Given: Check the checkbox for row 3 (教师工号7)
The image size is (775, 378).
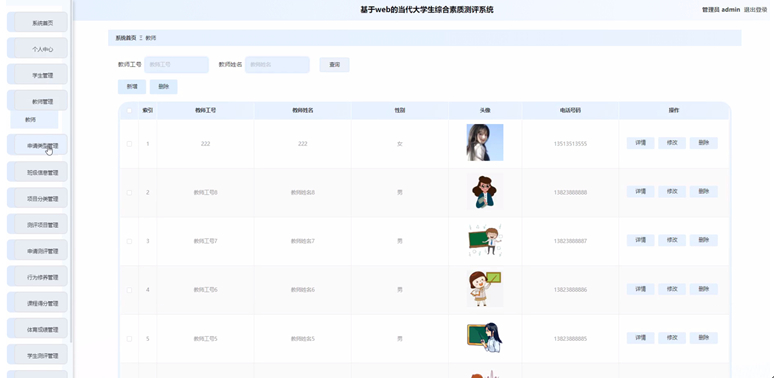Looking at the screenshot, I should coord(129,241).
